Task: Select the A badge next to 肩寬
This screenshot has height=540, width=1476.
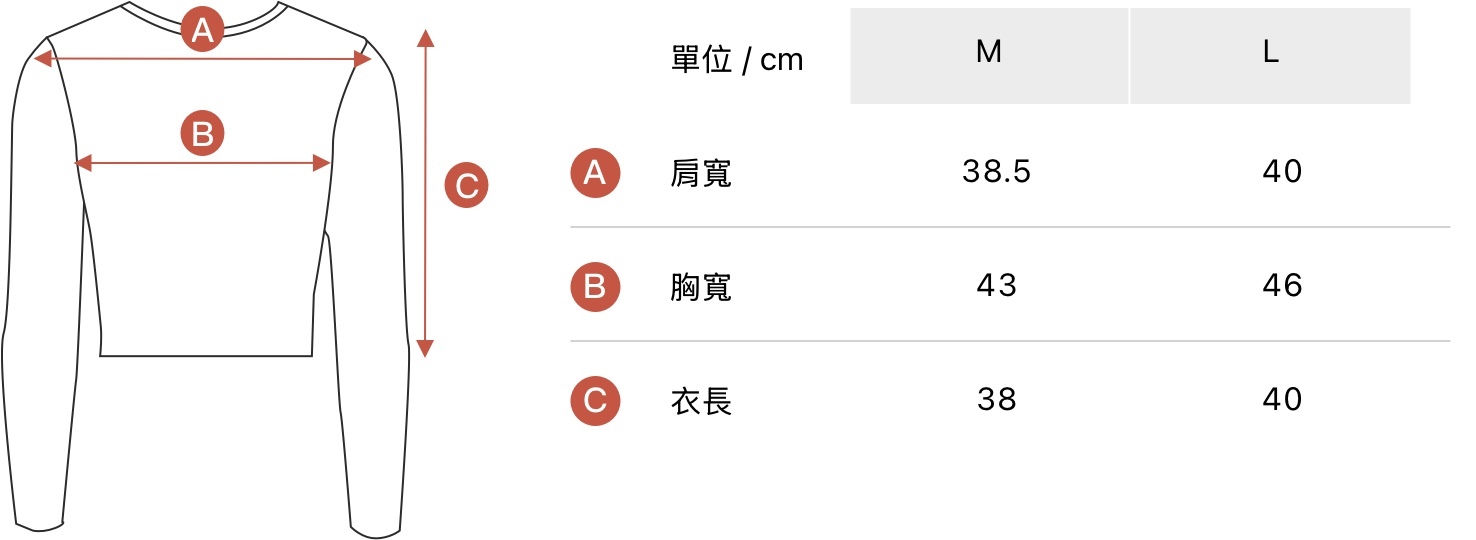Action: pos(595,173)
